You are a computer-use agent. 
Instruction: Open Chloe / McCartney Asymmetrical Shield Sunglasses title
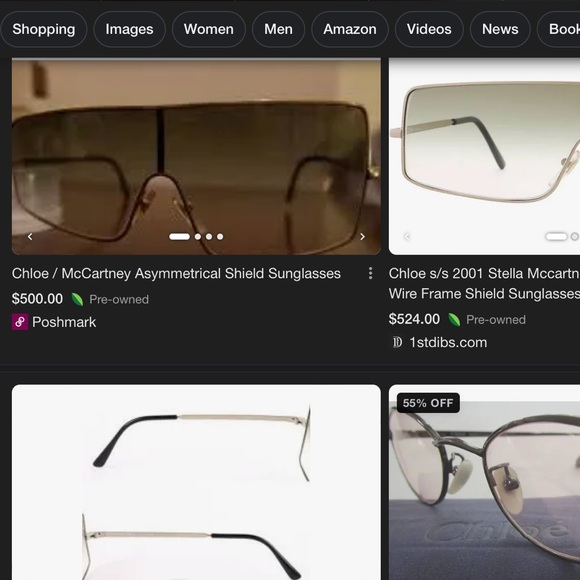coord(176,274)
